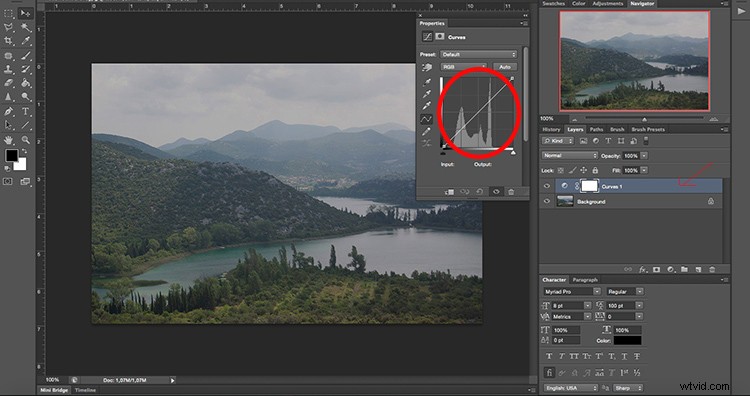Pick the black point eyedropper in Curves
The height and width of the screenshot is (396, 750).
pos(427,82)
